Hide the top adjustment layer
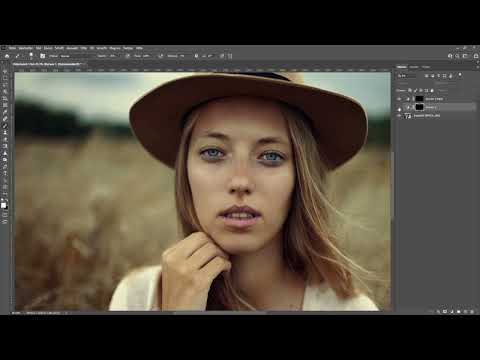 point(399,99)
